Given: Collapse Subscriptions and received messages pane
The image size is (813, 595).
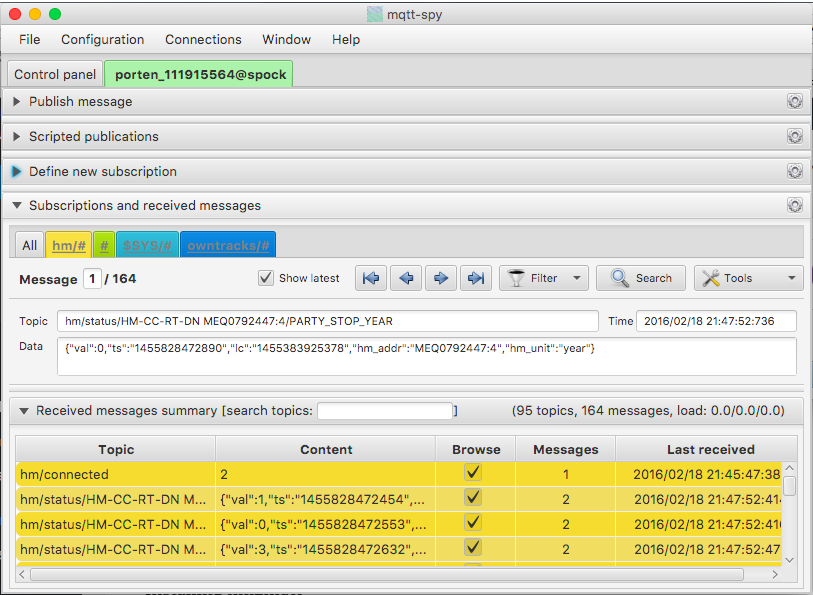Looking at the screenshot, I should (x=17, y=206).
